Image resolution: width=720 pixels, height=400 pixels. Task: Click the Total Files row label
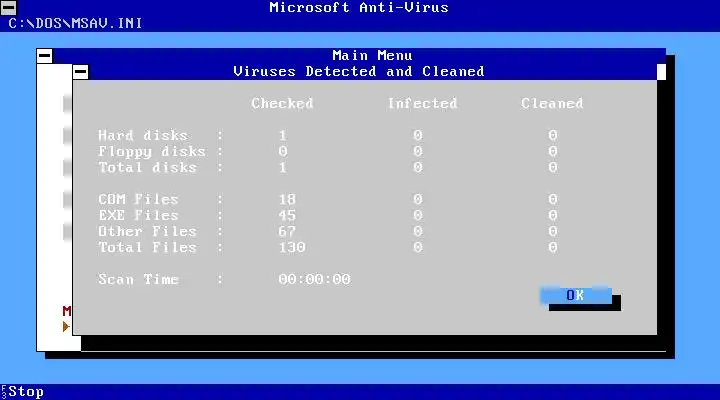pyautogui.click(x=147, y=248)
